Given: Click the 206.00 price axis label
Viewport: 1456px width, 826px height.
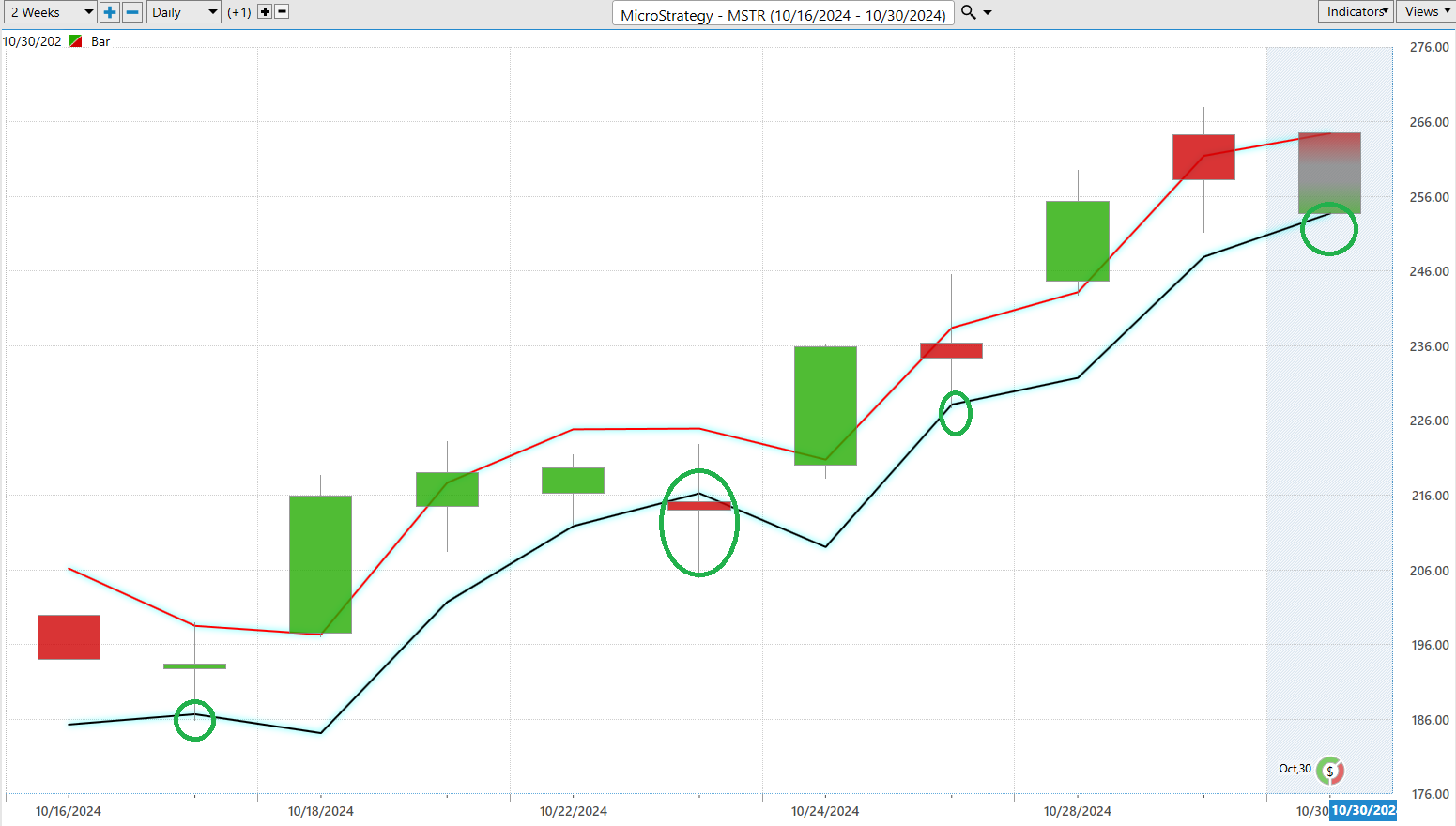Looking at the screenshot, I should [x=1430, y=571].
